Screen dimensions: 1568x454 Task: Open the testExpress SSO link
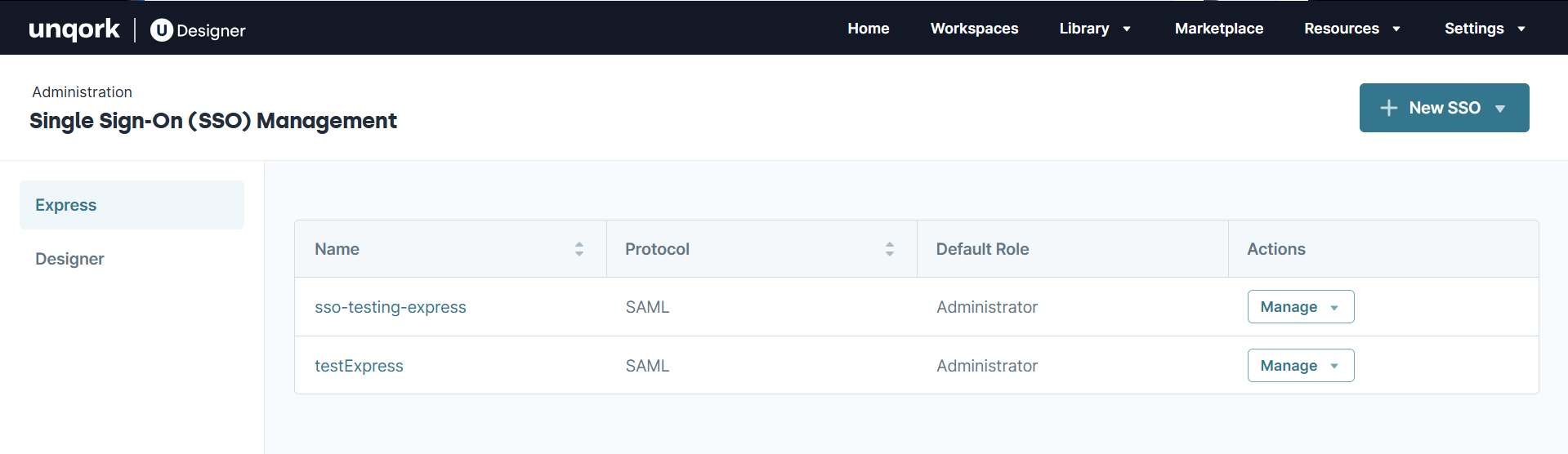coord(359,366)
